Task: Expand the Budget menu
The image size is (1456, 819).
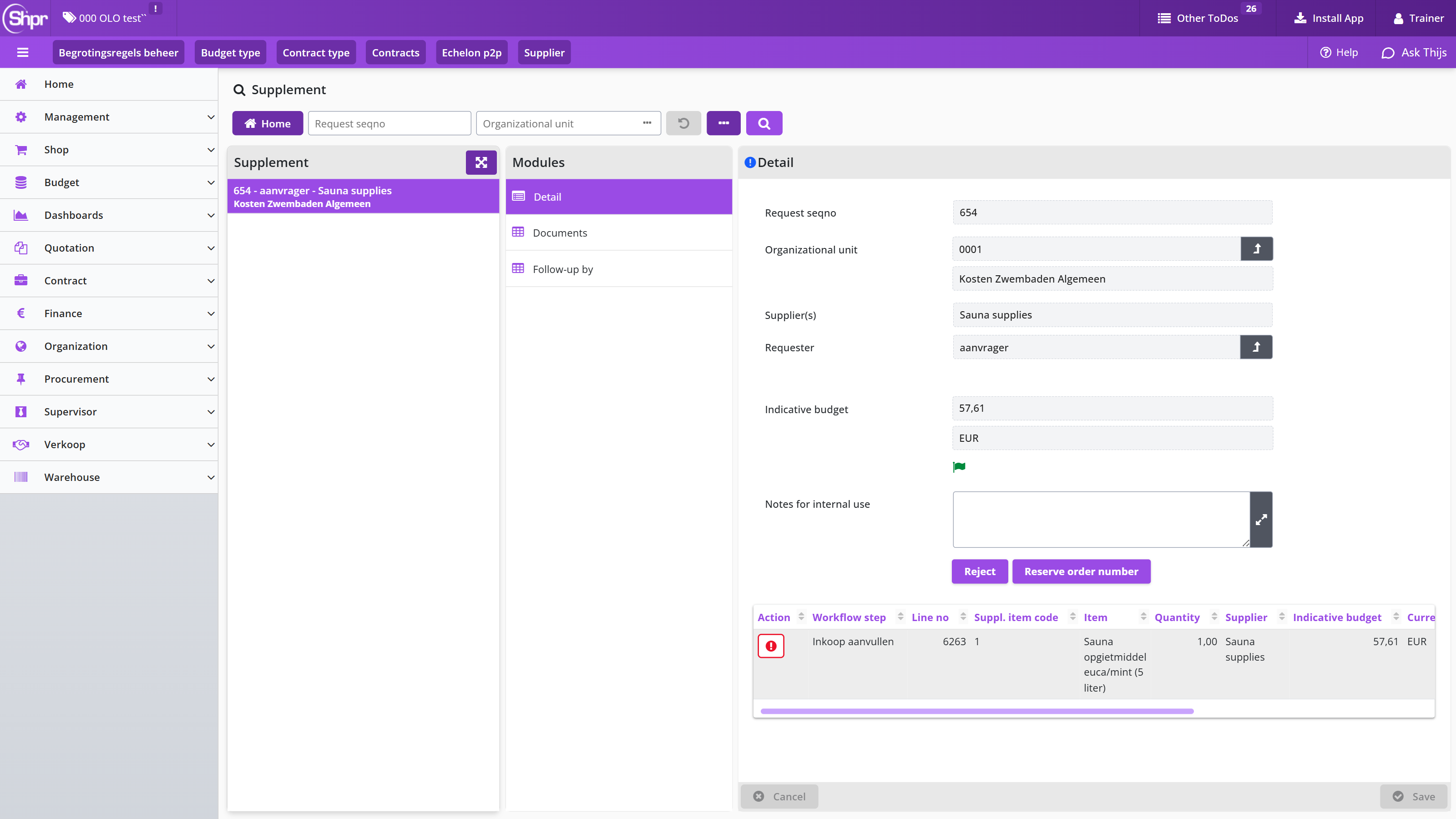Action: point(109,182)
